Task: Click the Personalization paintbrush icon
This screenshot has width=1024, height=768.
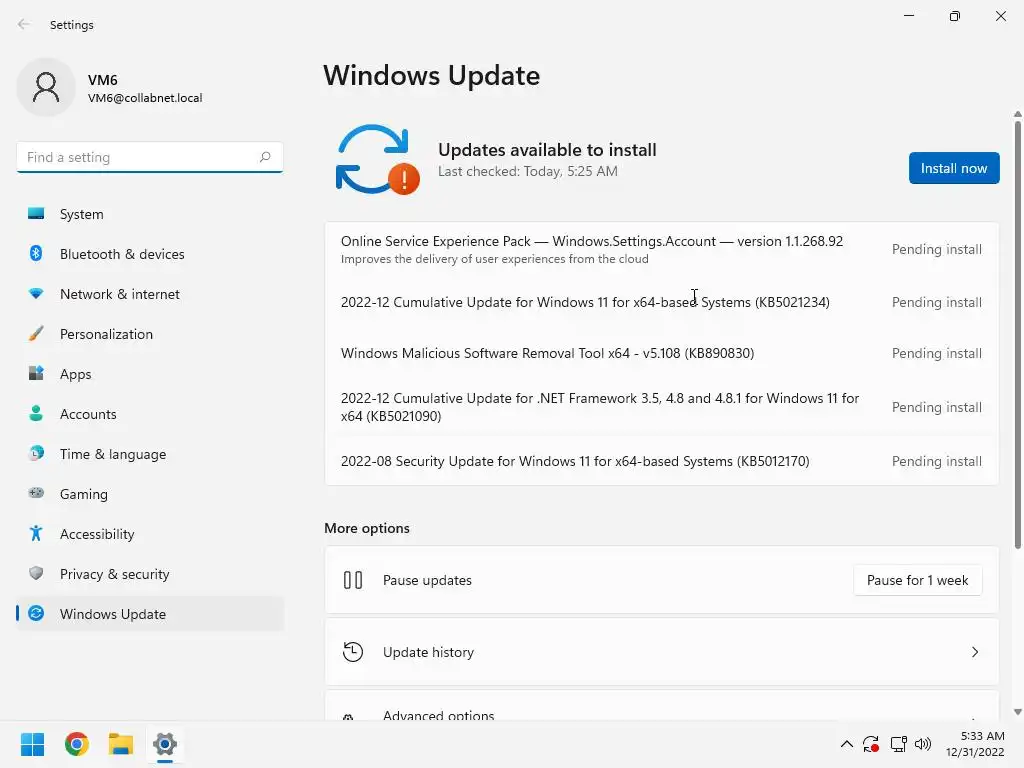Action: tap(36, 334)
